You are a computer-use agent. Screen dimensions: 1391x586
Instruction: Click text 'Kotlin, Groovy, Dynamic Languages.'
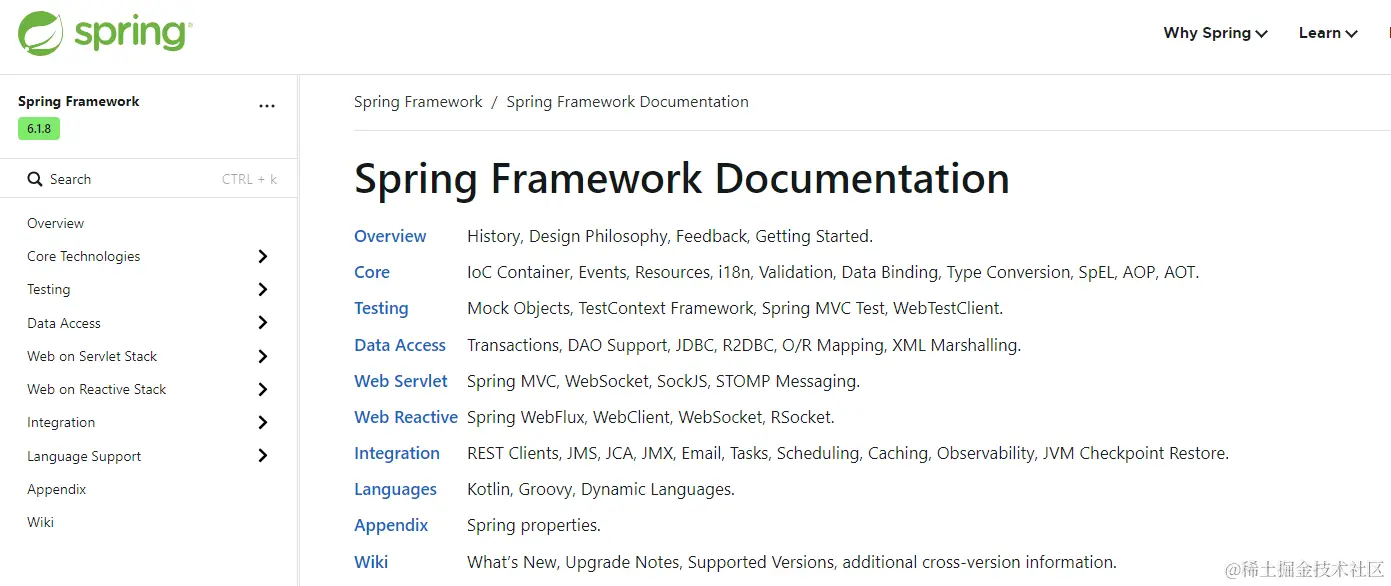[601, 489]
